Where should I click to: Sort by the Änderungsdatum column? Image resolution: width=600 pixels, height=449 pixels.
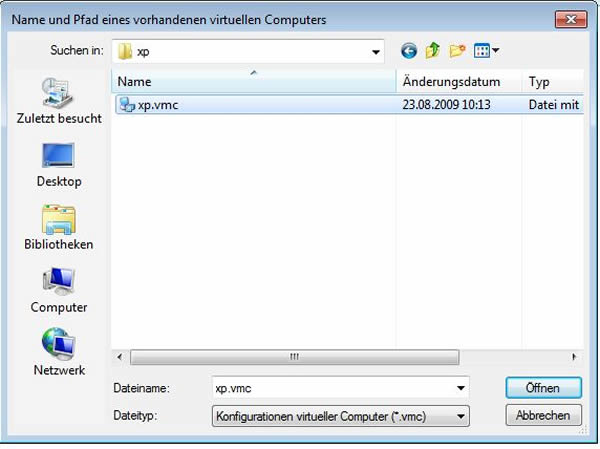(459, 81)
